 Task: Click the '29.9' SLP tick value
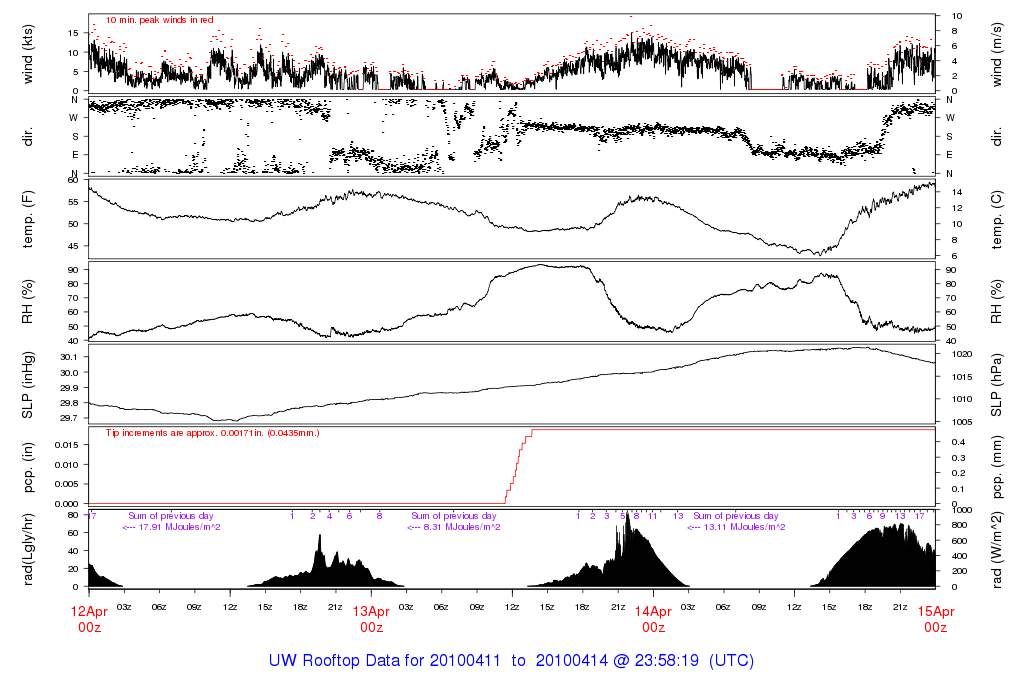point(69,387)
